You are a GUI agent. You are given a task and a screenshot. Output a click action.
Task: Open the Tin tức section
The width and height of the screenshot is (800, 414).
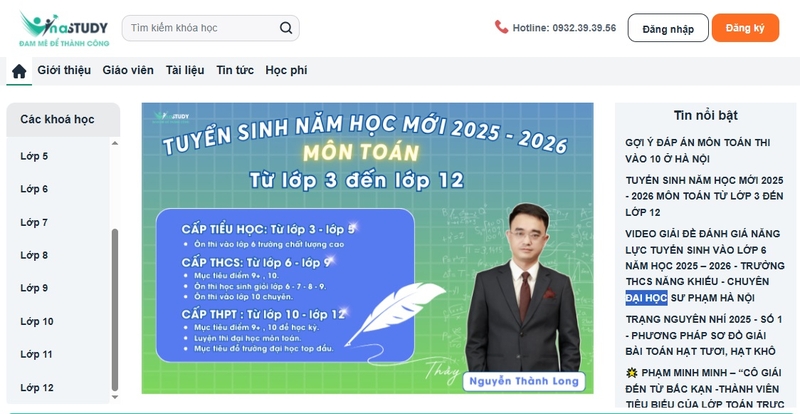[235, 70]
